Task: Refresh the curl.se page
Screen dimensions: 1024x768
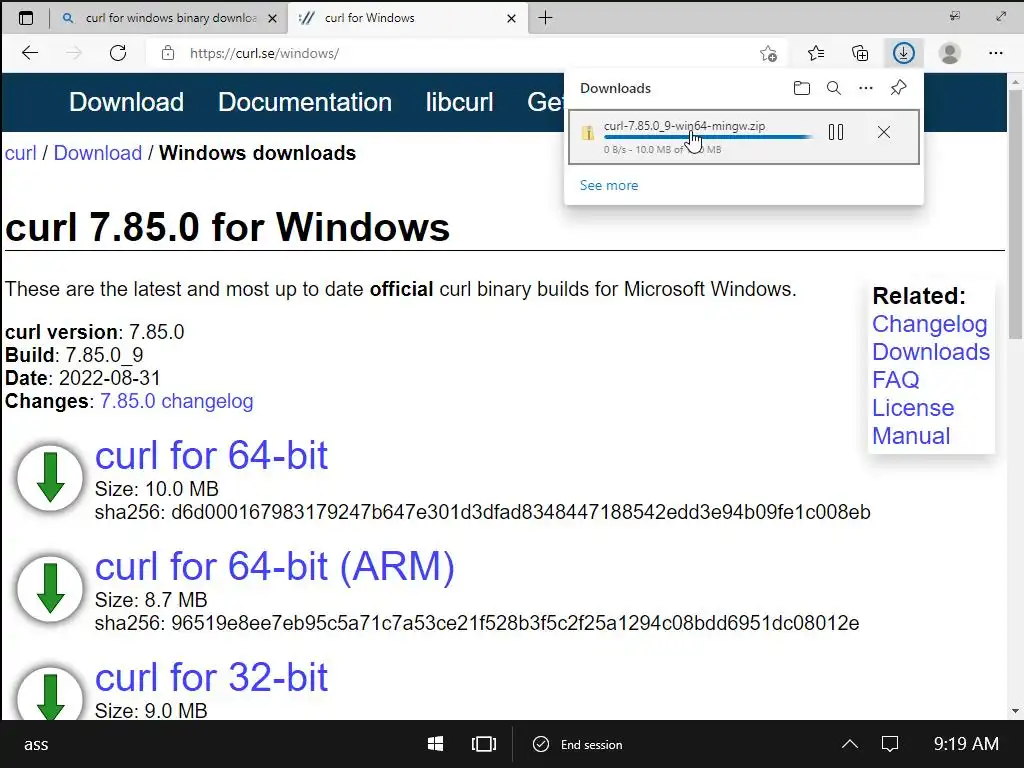Action: pyautogui.click(x=118, y=53)
